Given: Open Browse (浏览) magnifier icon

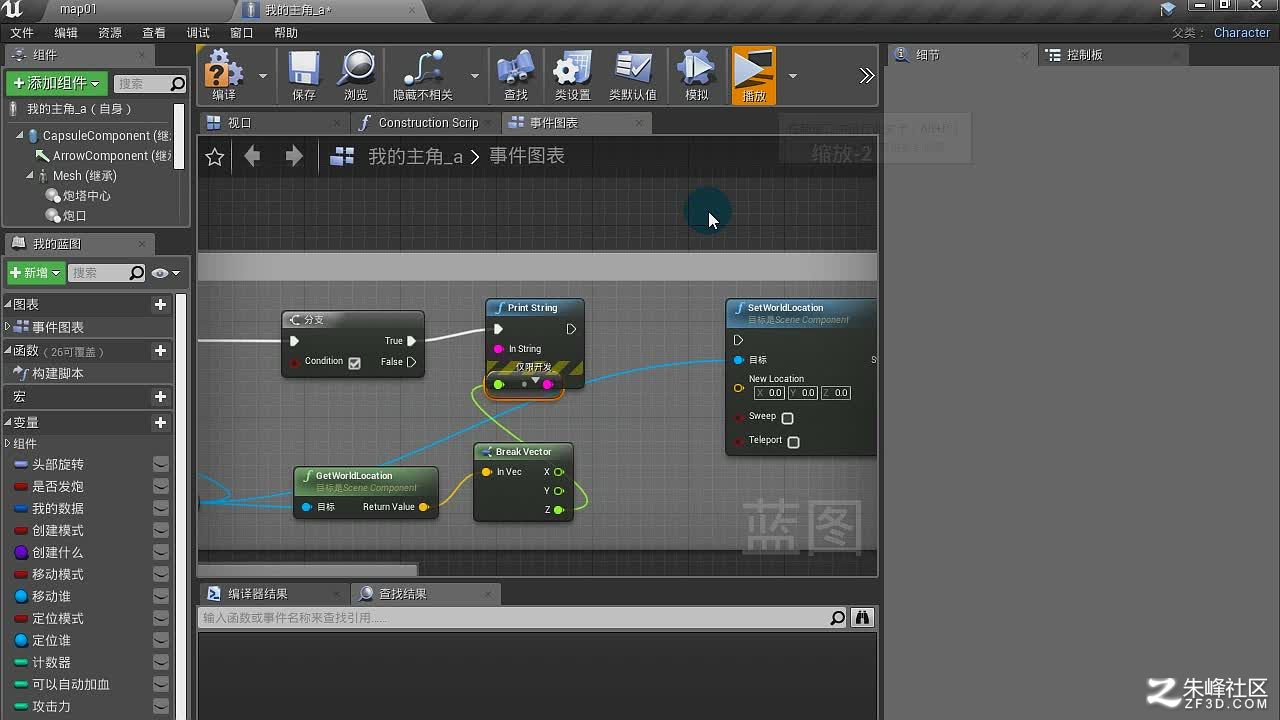Looking at the screenshot, I should [356, 70].
